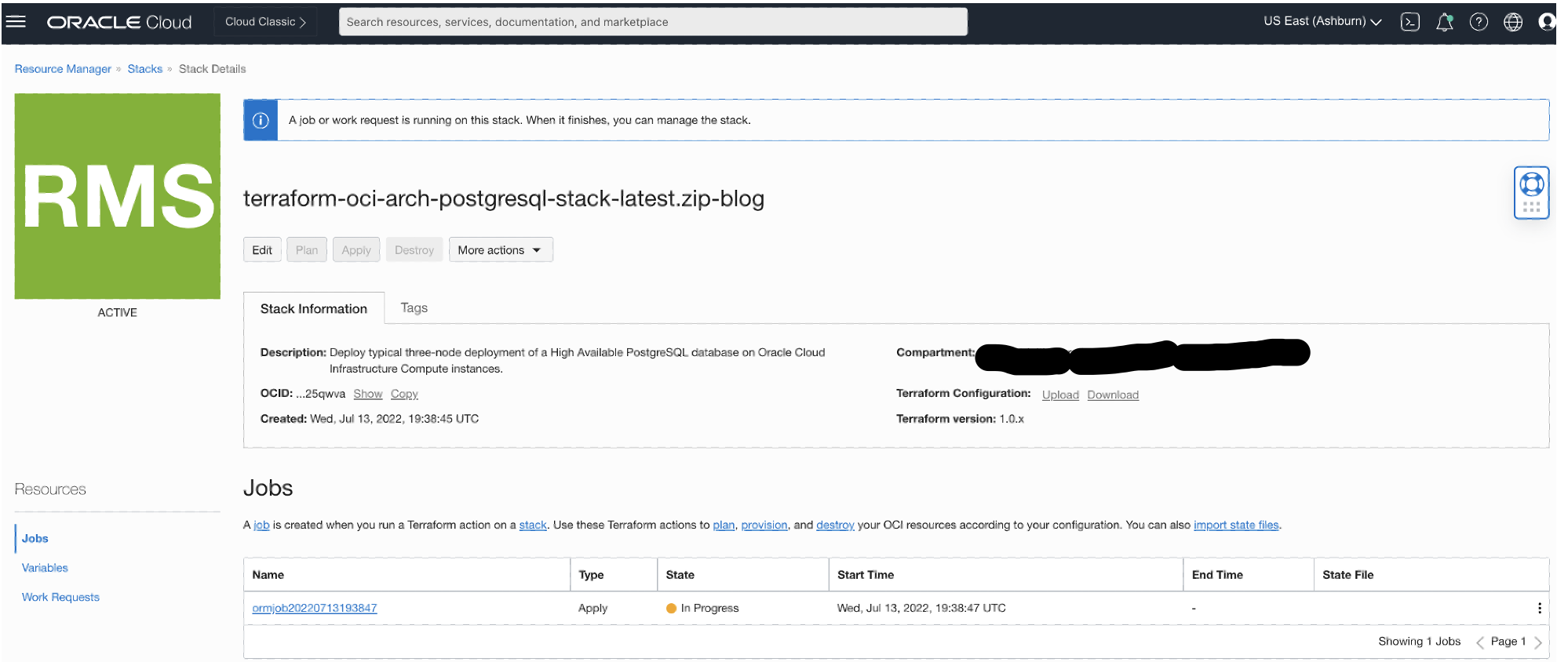Image resolution: width=1568 pixels, height=662 pixels.
Task: Click the 'Showing 1 Jobs' text
Action: (x=1419, y=642)
